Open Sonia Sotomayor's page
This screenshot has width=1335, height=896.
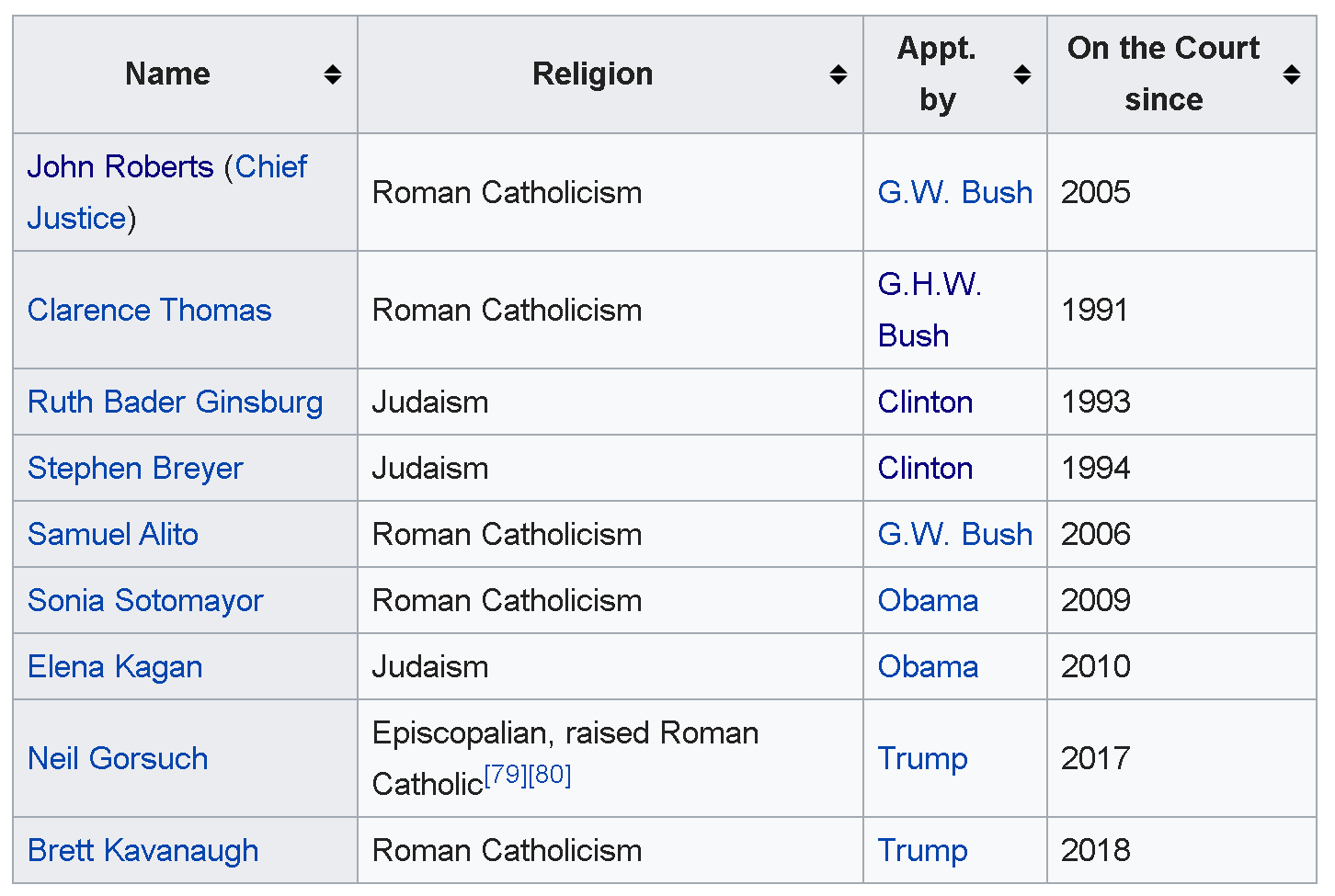145,600
